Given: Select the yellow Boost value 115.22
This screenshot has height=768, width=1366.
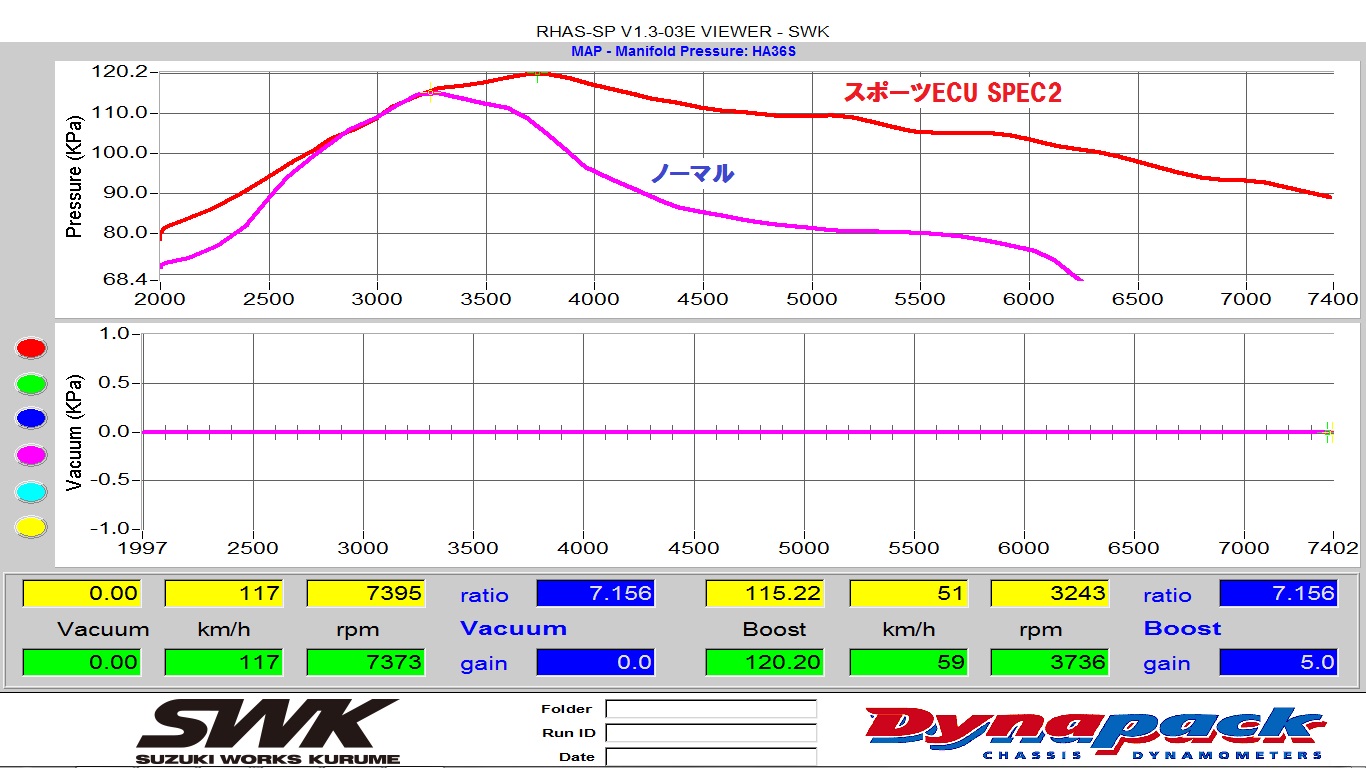Looking at the screenshot, I should click(765, 594).
